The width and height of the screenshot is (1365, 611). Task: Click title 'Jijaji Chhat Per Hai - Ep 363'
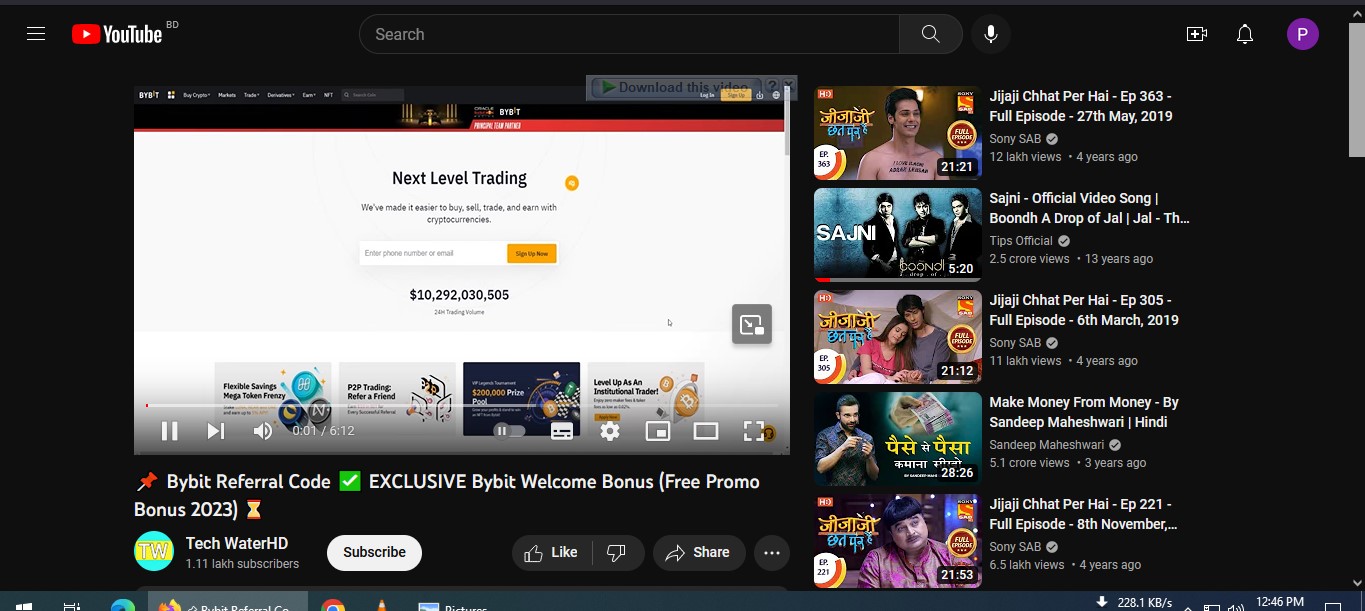[1081, 106]
